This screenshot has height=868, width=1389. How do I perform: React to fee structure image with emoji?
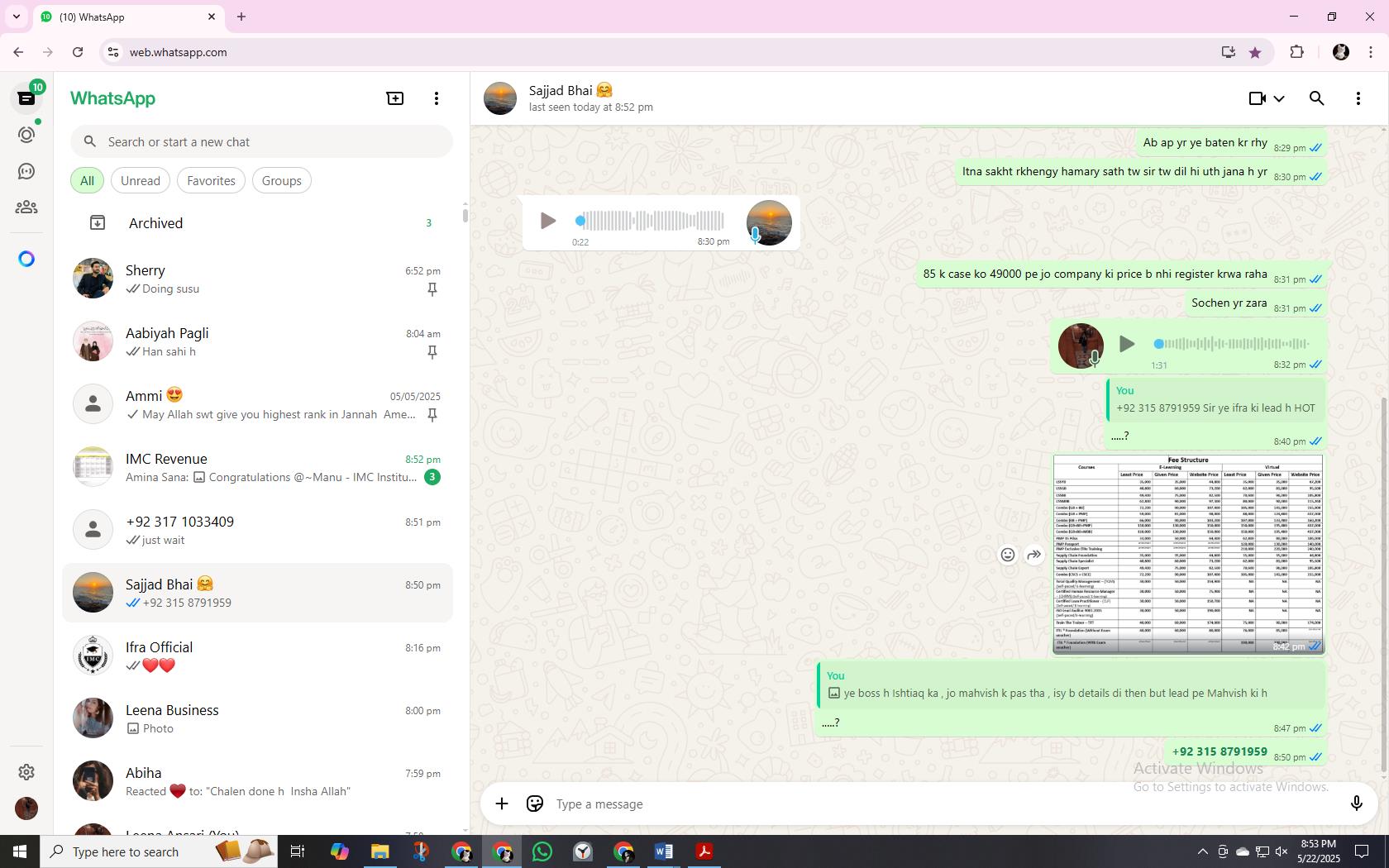coord(1007,555)
